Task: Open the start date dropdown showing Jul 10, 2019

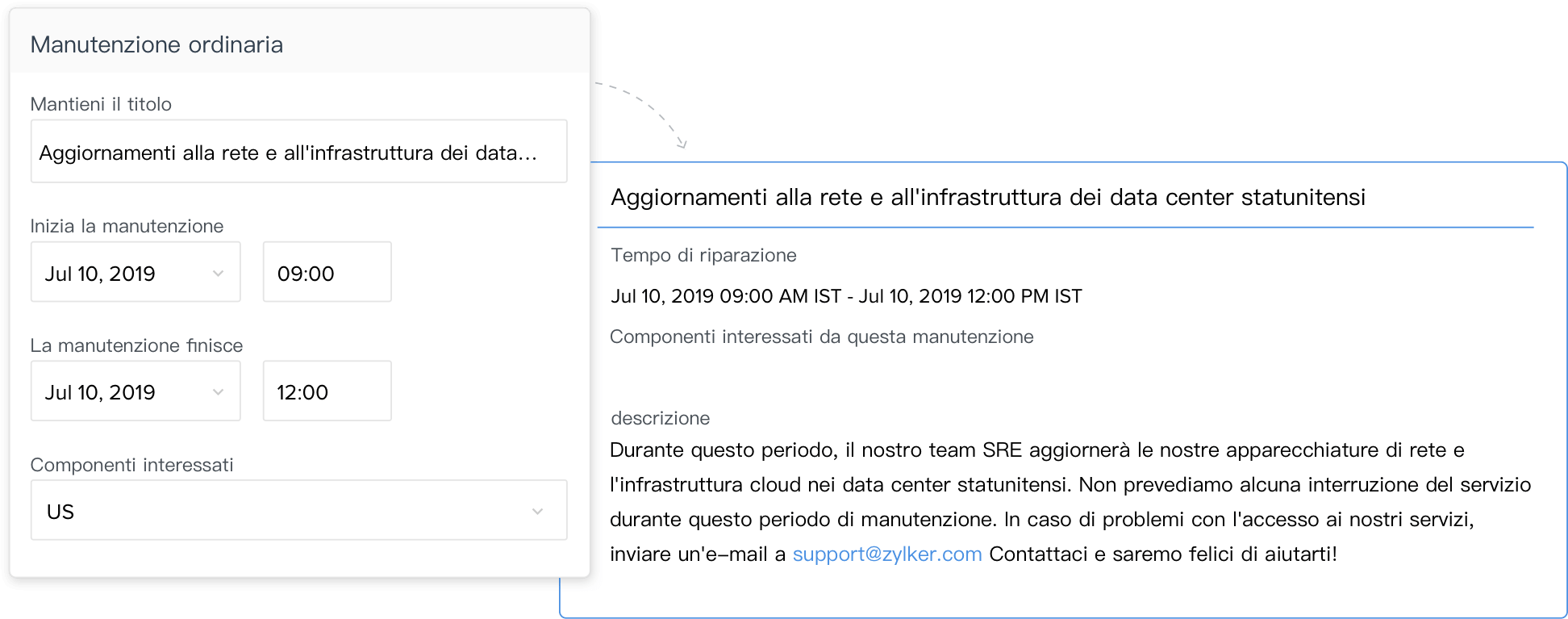Action: (121, 273)
